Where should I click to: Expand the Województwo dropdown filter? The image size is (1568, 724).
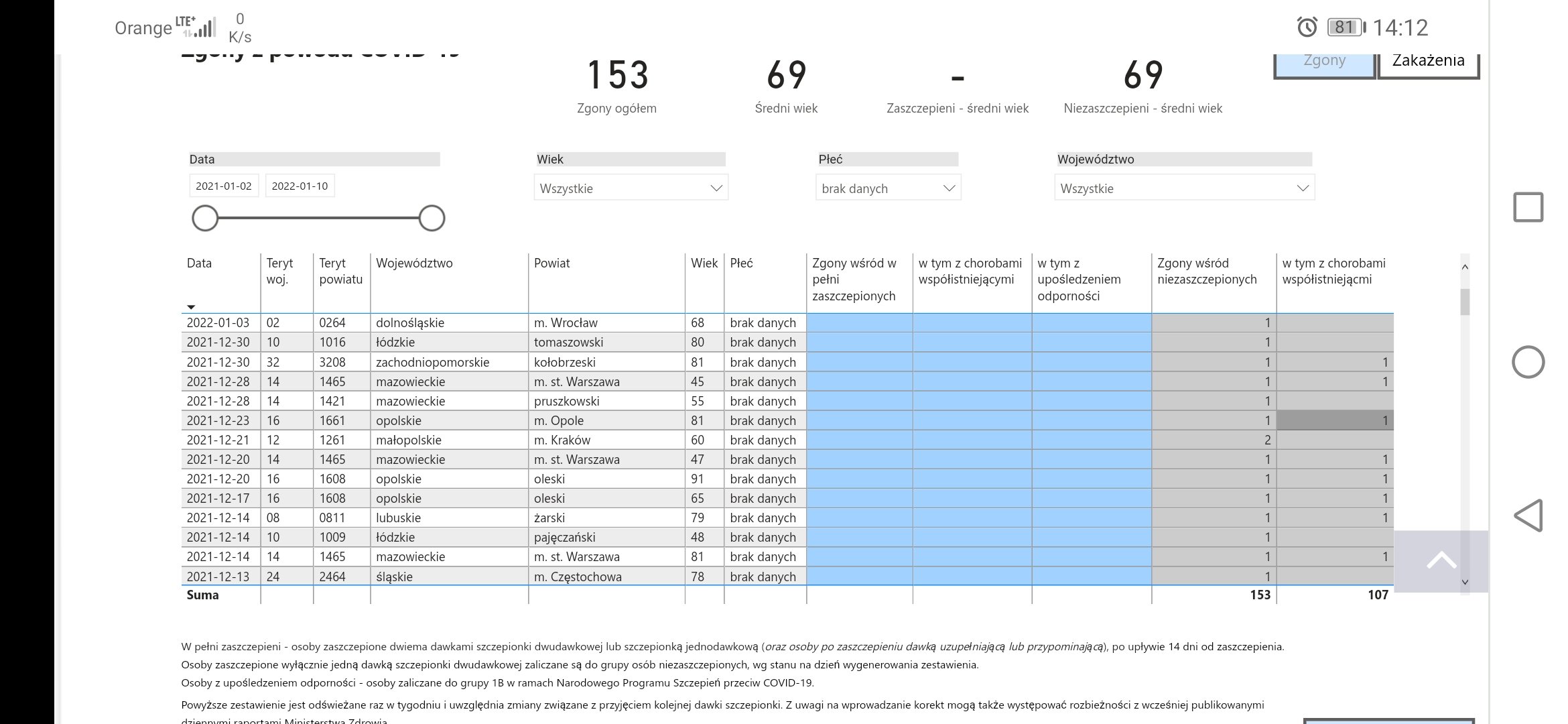[x=1184, y=188]
